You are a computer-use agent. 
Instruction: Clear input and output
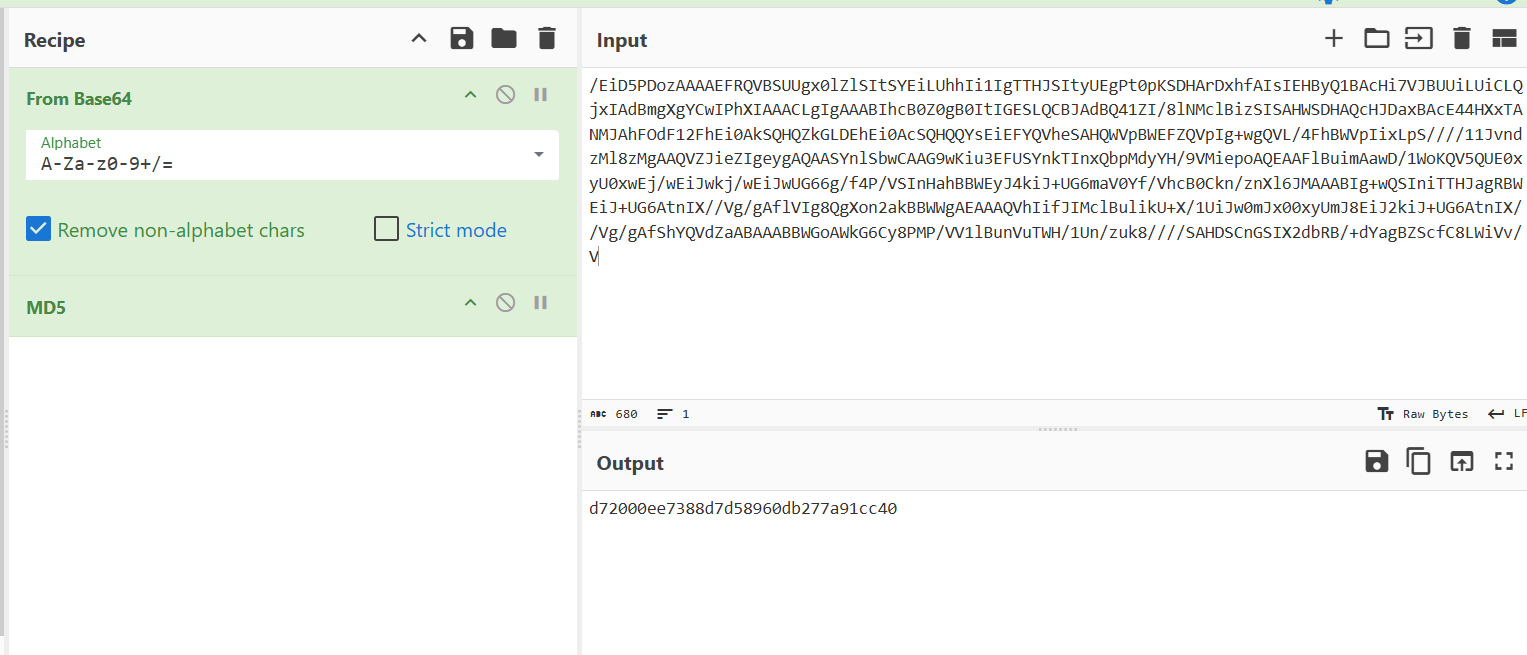(x=1462, y=39)
